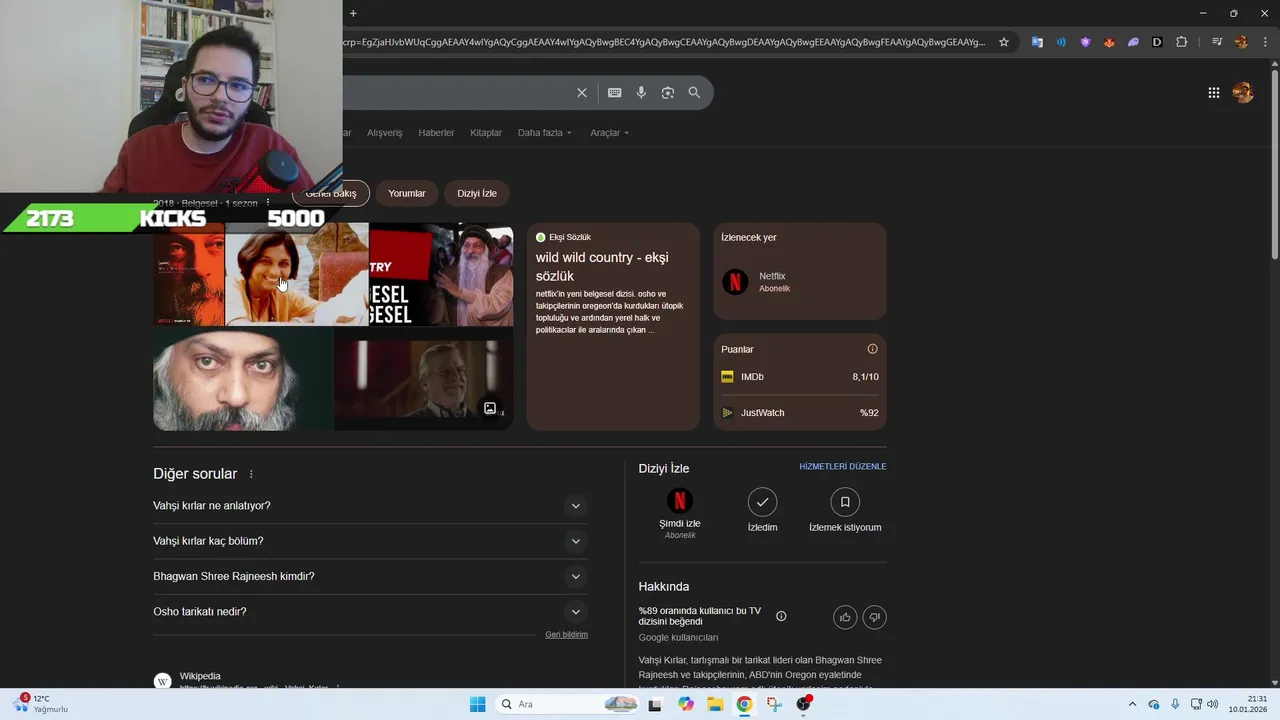
Task: Click the magnifier search submit icon
Action: (694, 93)
